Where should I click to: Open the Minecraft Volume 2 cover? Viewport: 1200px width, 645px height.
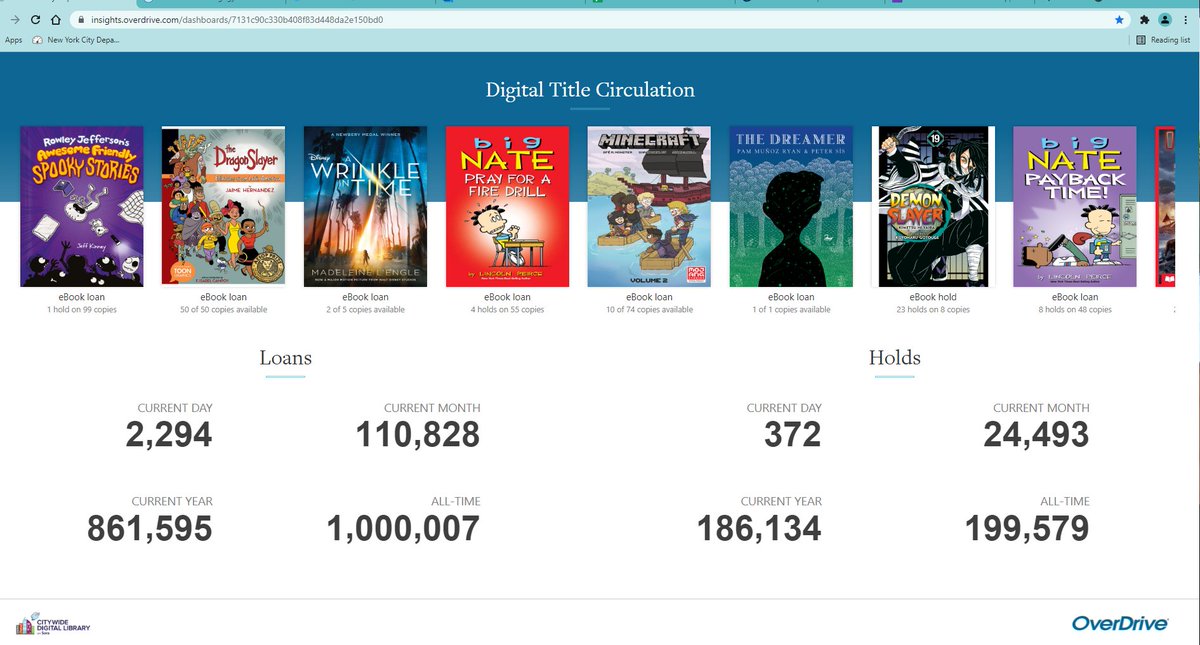(x=649, y=206)
